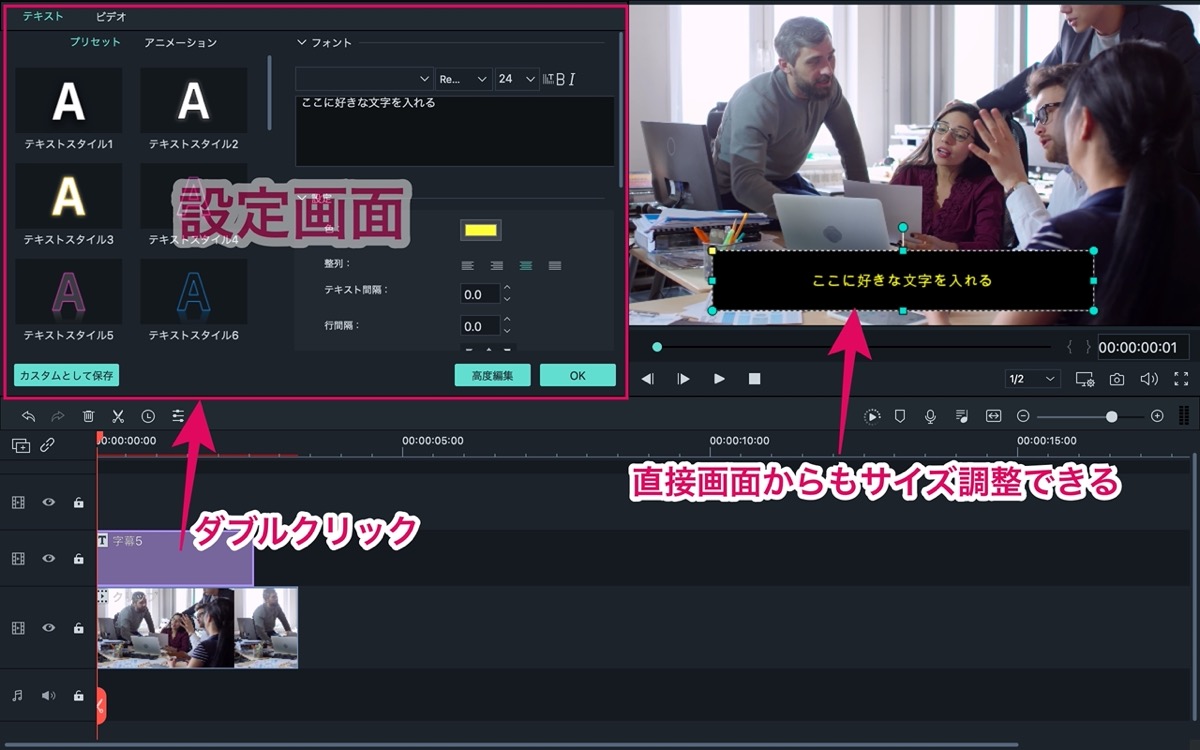1200x750 pixels.
Task: Zoom out timeline with the minus icon
Action: (x=1023, y=416)
